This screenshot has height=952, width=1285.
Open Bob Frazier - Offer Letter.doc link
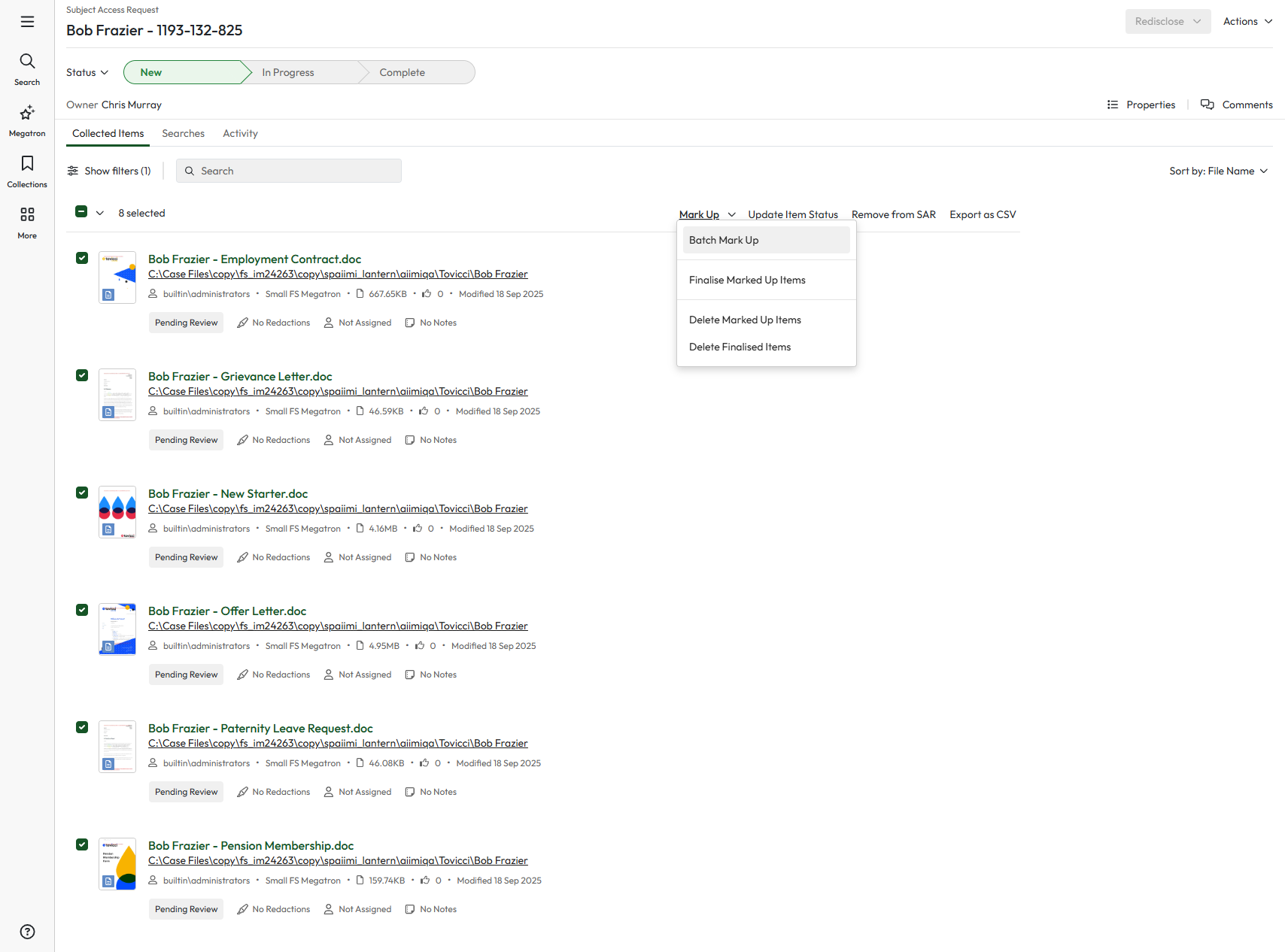(227, 611)
